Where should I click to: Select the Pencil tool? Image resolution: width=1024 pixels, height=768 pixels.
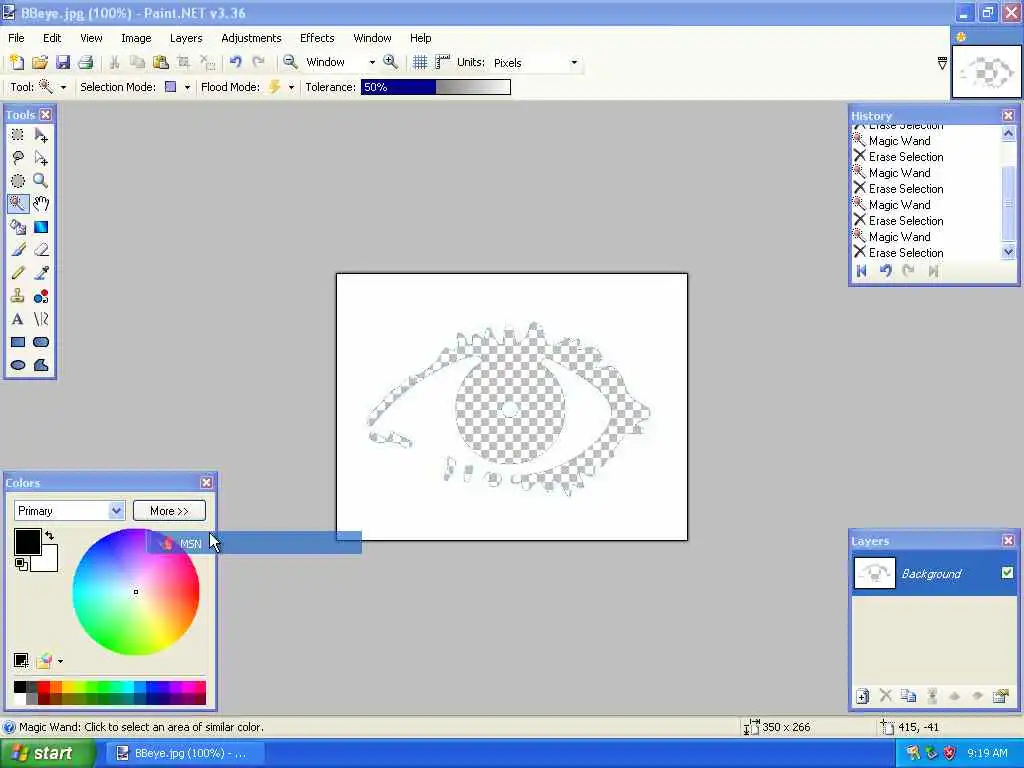[18, 273]
